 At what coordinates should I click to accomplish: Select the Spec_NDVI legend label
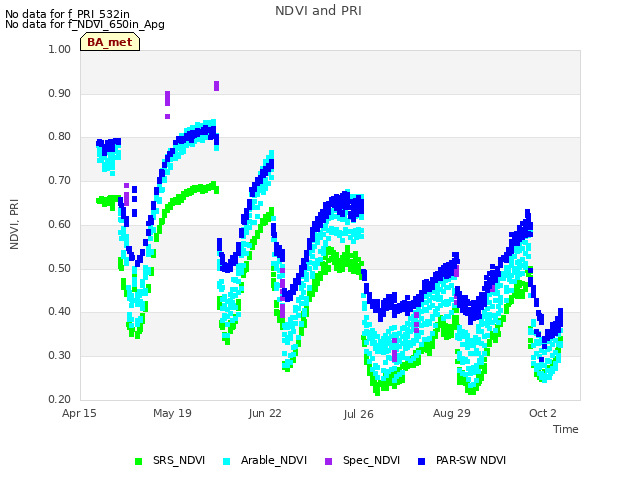(x=371, y=460)
